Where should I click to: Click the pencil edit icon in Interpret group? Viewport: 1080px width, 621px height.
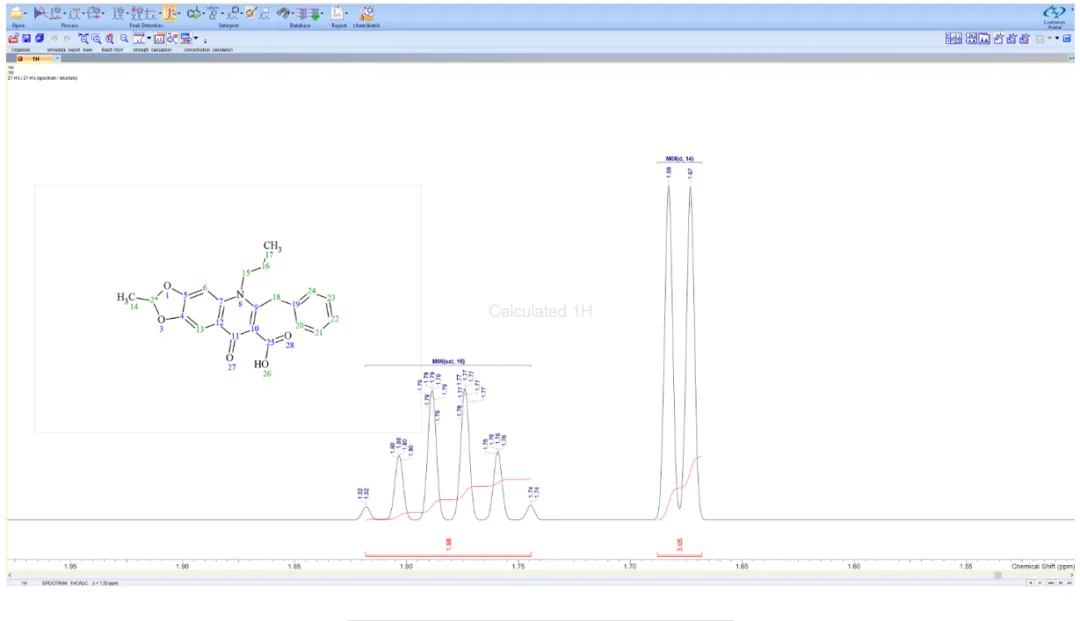click(251, 13)
